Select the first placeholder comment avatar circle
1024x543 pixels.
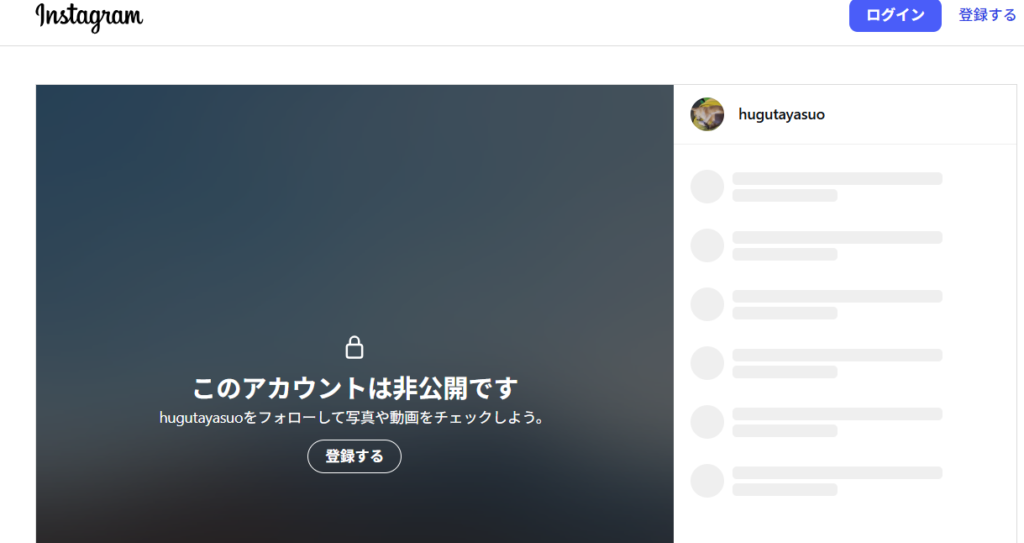pos(707,187)
